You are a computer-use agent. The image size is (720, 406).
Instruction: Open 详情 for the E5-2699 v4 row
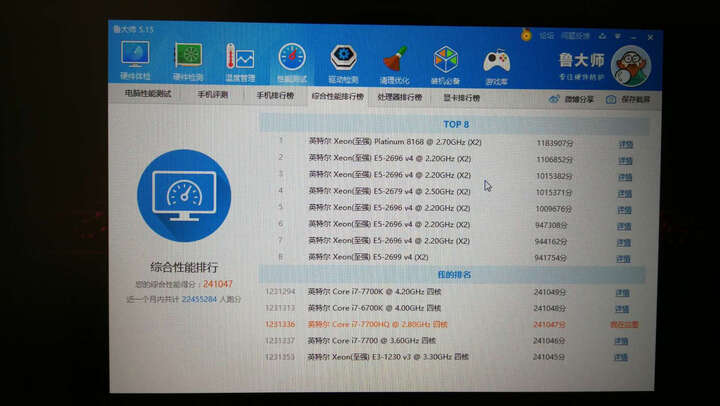pyautogui.click(x=623, y=259)
